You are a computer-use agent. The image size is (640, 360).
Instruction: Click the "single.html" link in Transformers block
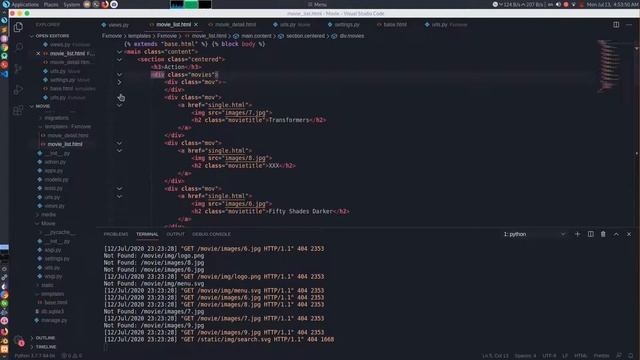pyautogui.click(x=227, y=105)
